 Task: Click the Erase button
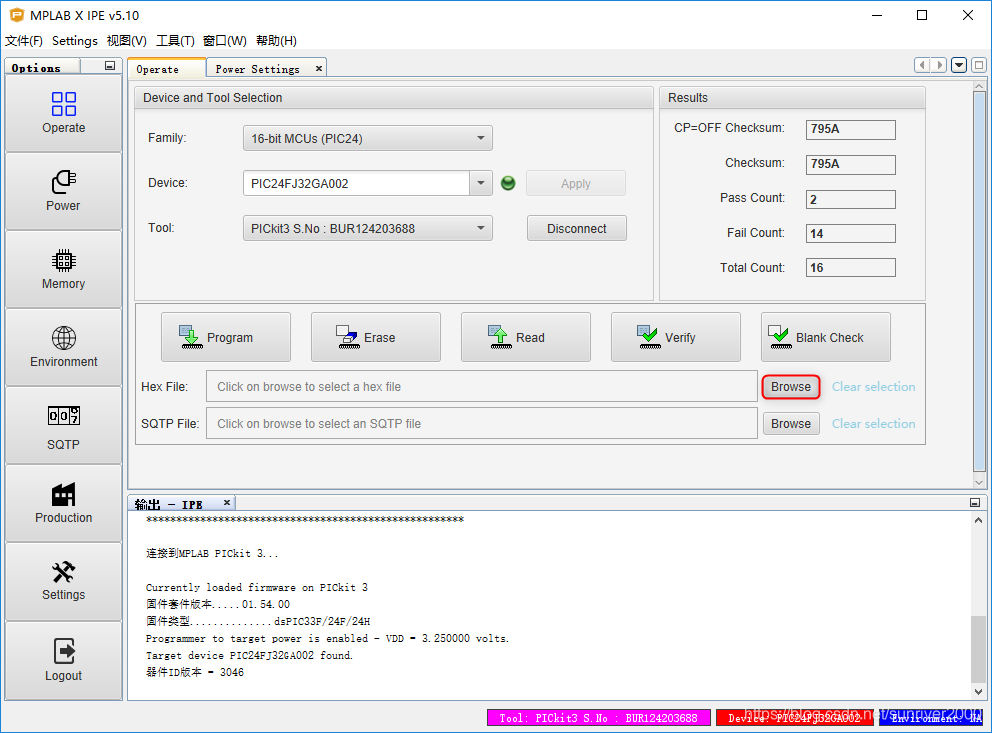(376, 337)
